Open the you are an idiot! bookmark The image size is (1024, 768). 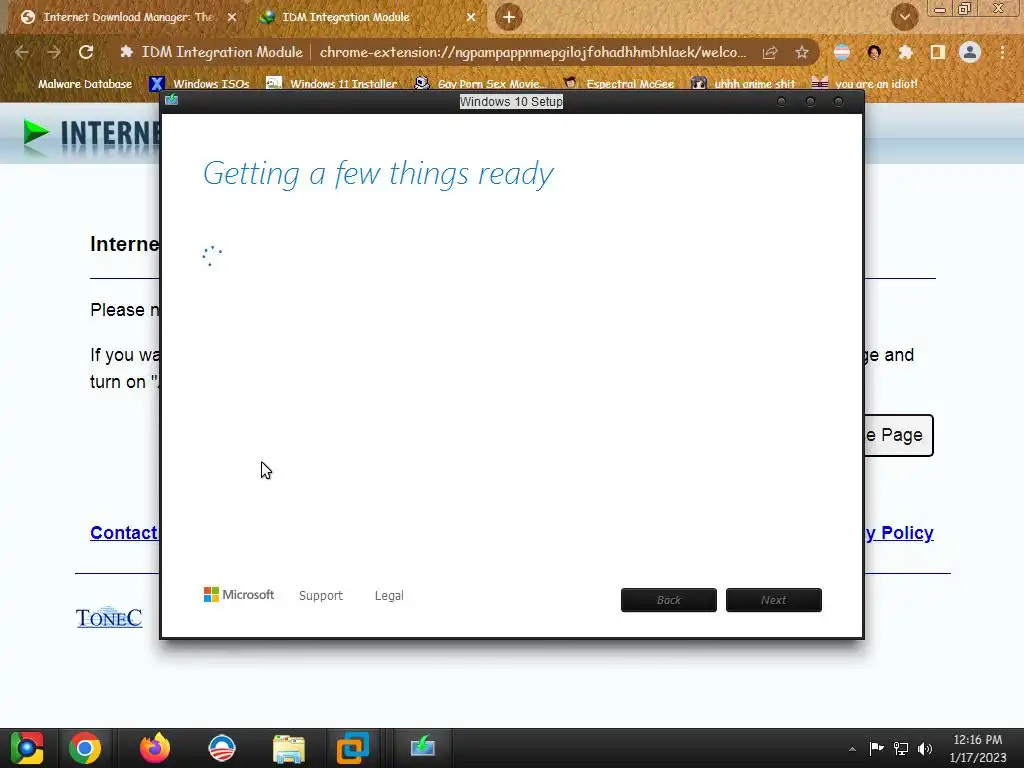[x=864, y=84]
